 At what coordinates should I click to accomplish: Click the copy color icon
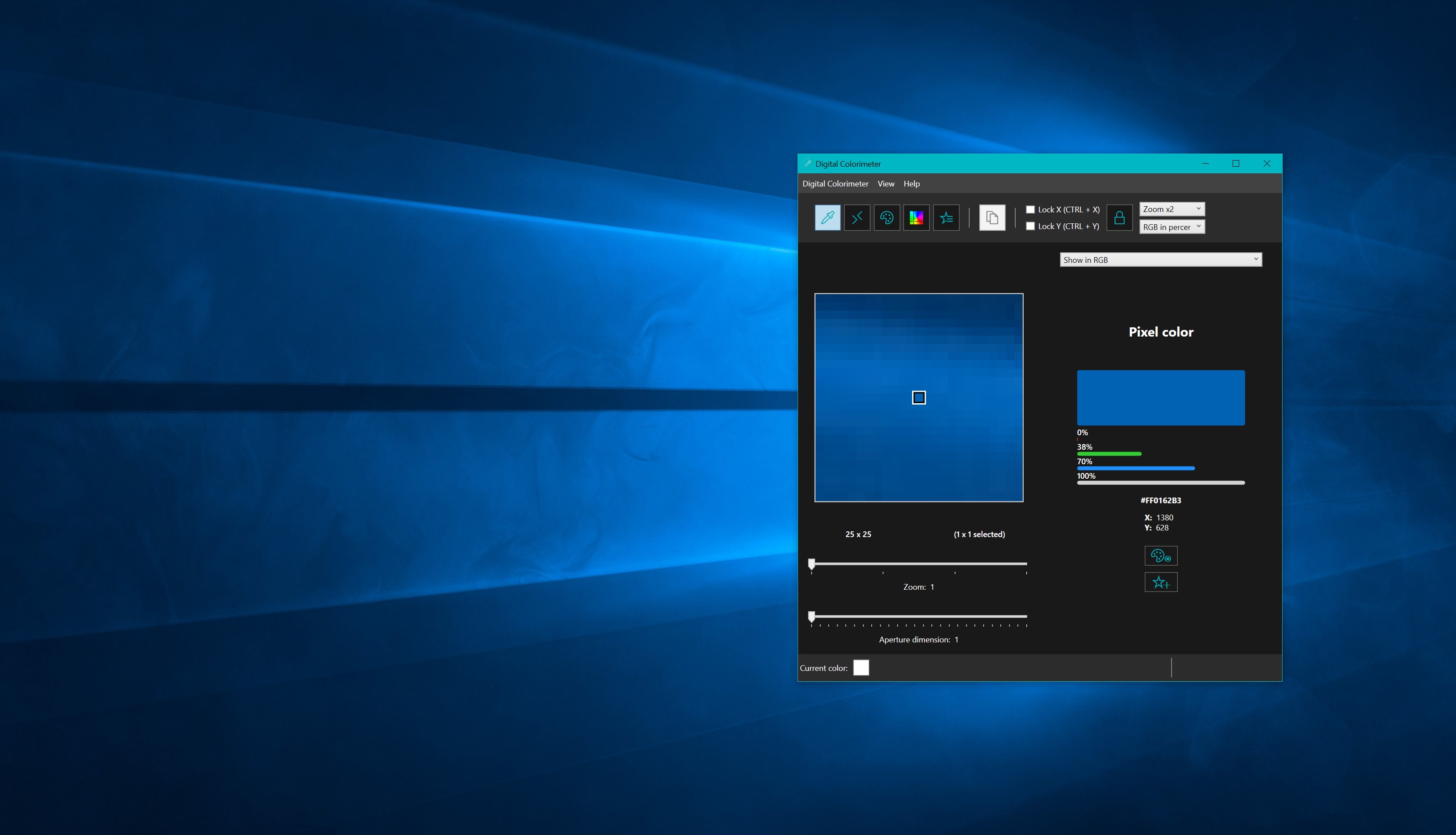(992, 218)
